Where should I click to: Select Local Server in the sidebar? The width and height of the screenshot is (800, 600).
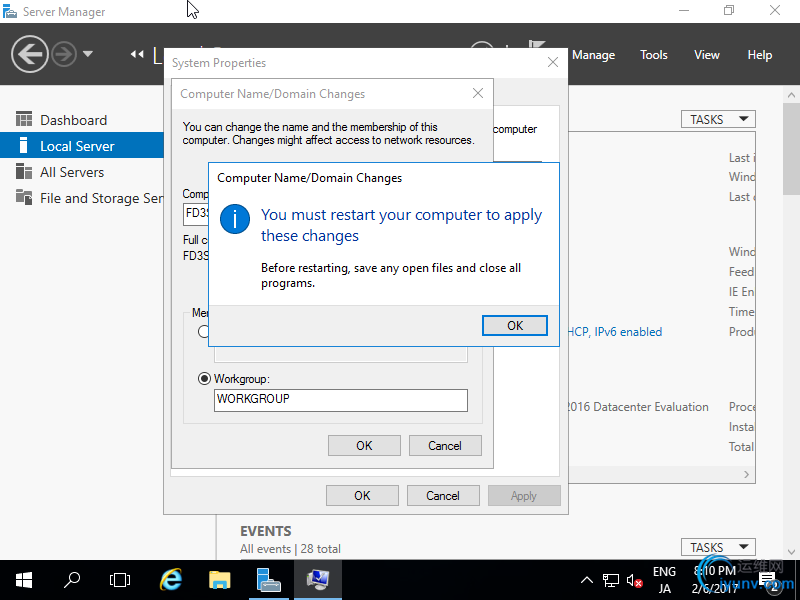click(x=82, y=146)
